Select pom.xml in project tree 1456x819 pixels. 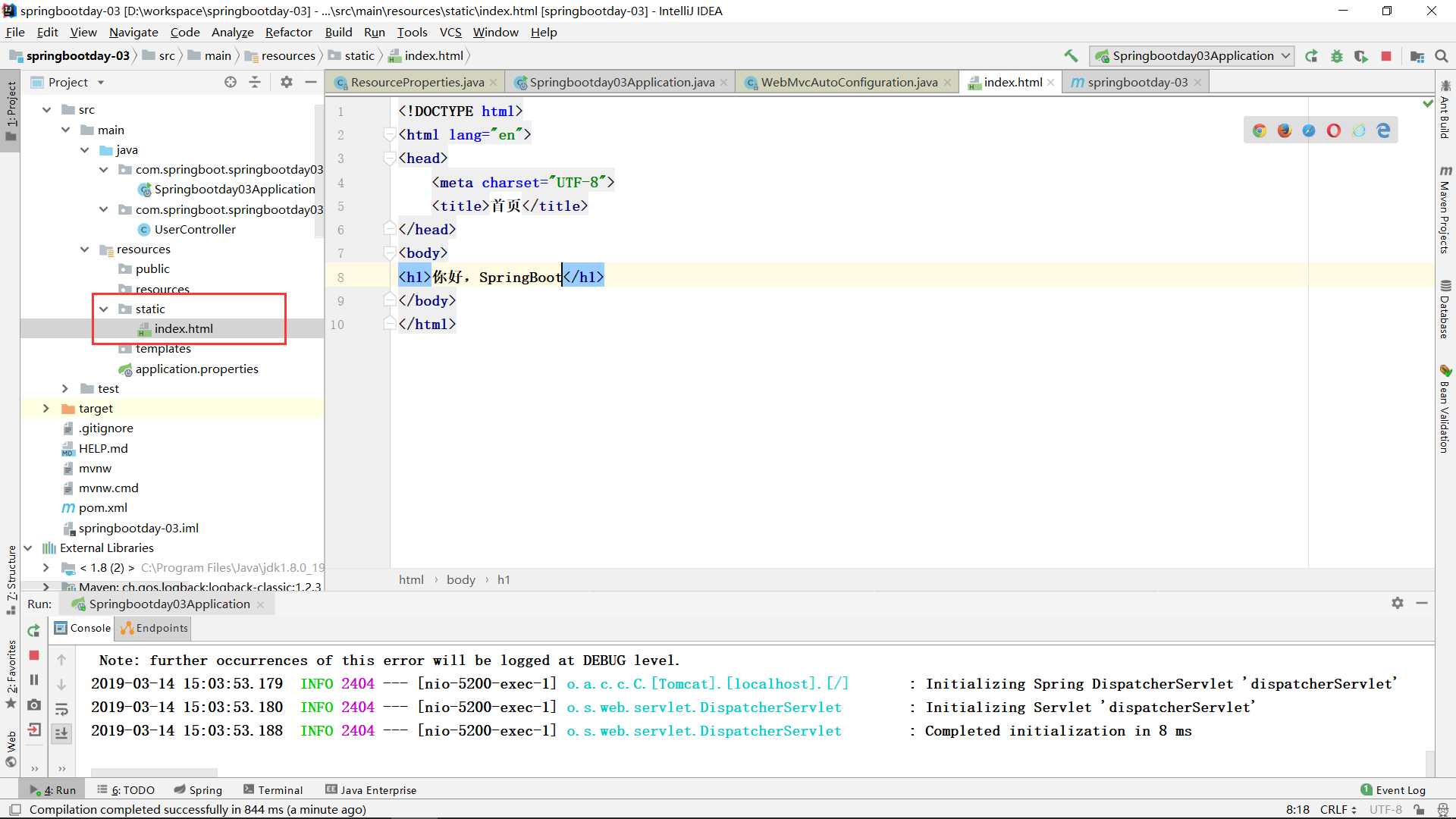pyautogui.click(x=102, y=507)
